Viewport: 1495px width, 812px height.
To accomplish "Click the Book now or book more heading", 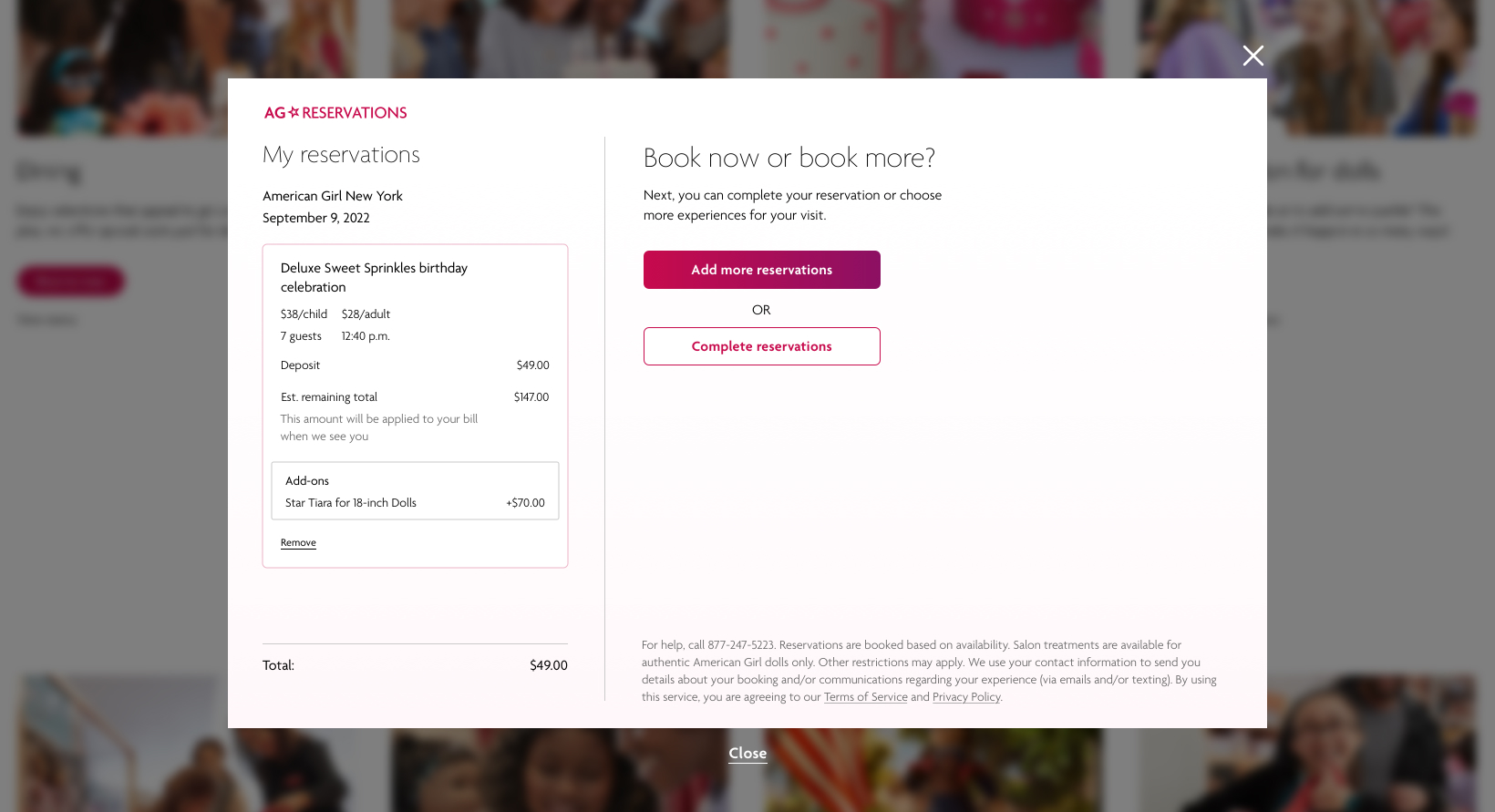I will pos(789,158).
